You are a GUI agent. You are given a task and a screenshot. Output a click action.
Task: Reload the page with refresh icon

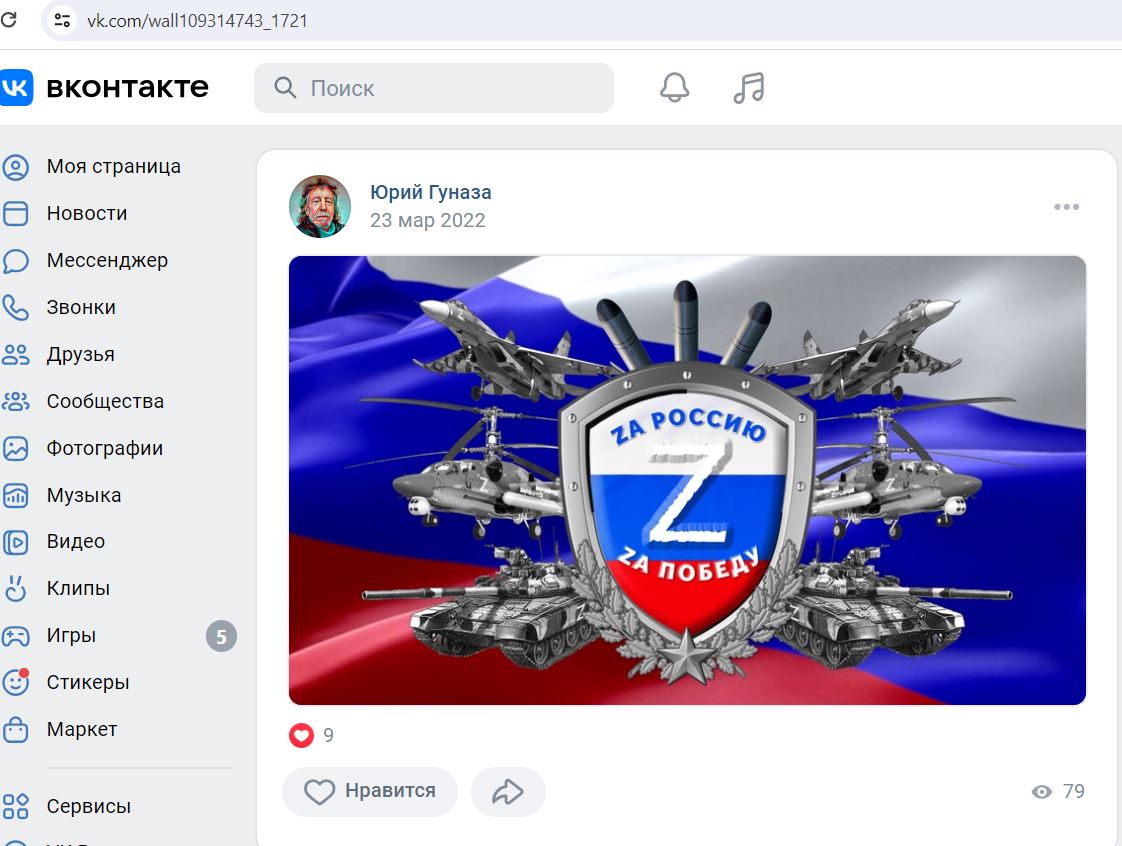click(8, 19)
